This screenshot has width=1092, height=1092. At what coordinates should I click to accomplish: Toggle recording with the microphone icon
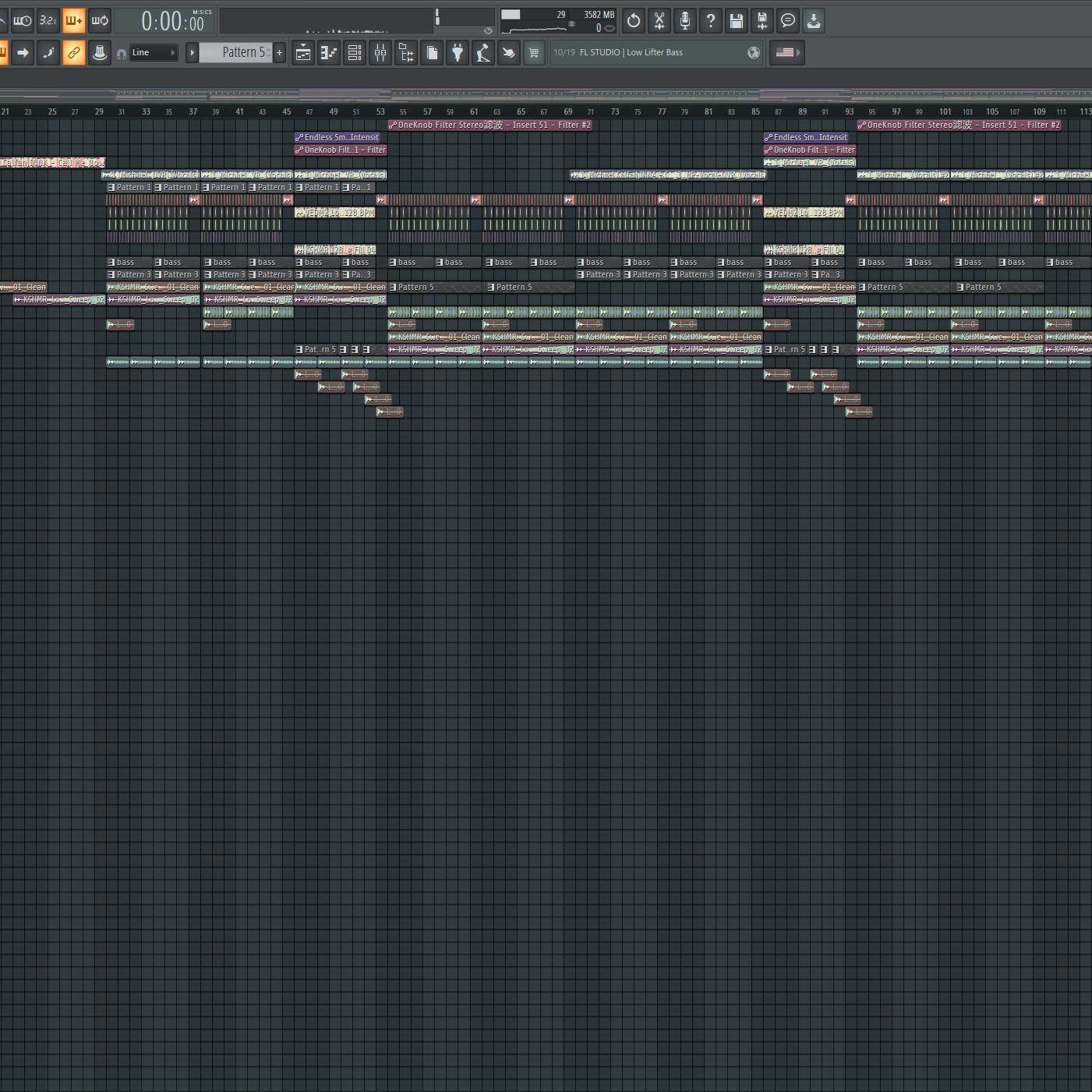[x=684, y=21]
